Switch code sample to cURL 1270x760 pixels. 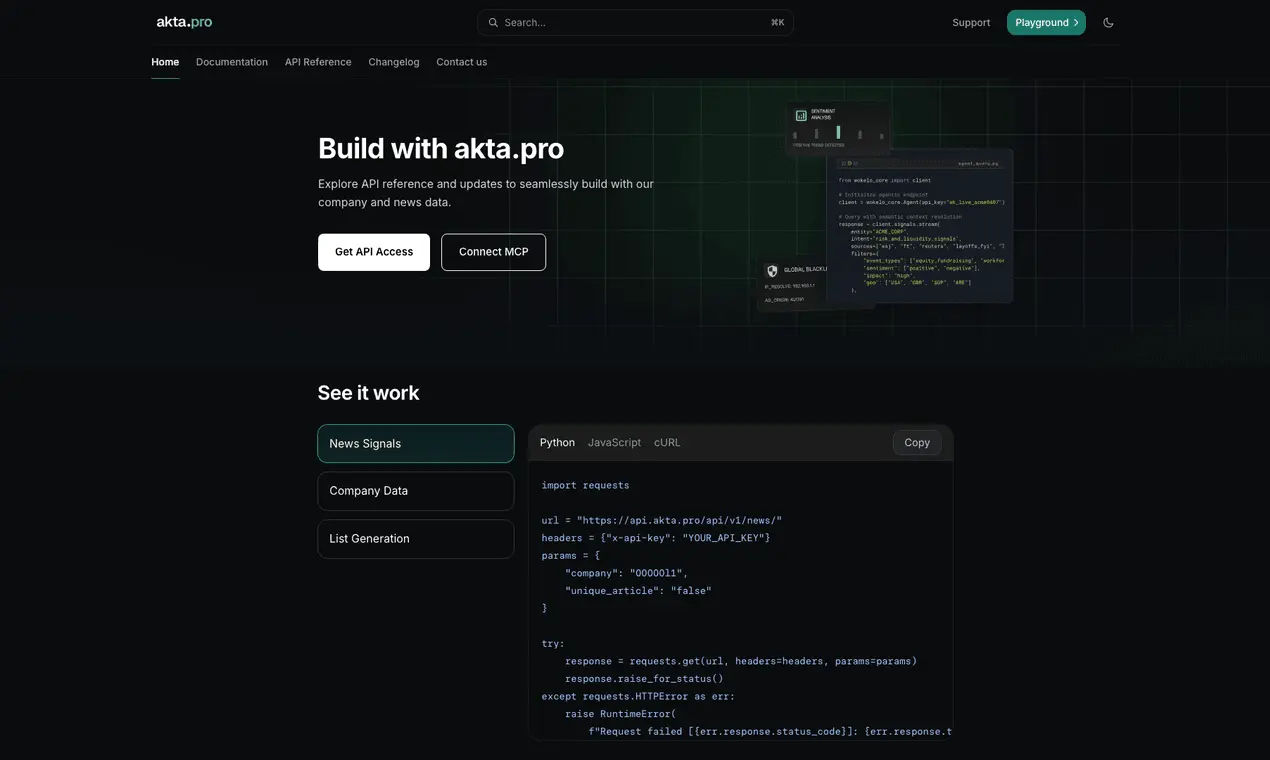tap(667, 442)
